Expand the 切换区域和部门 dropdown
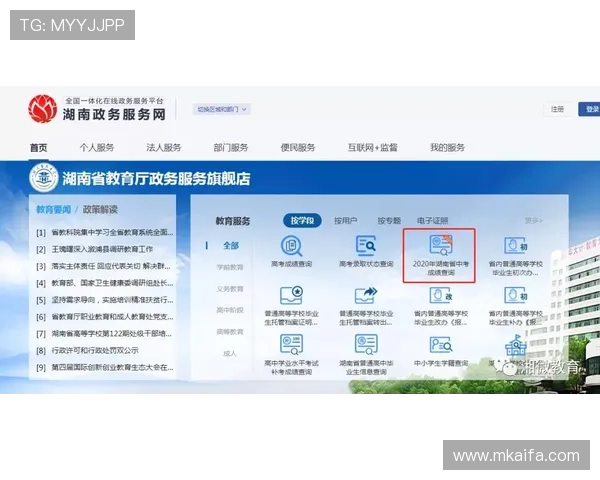600x480 pixels. pyautogui.click(x=222, y=109)
